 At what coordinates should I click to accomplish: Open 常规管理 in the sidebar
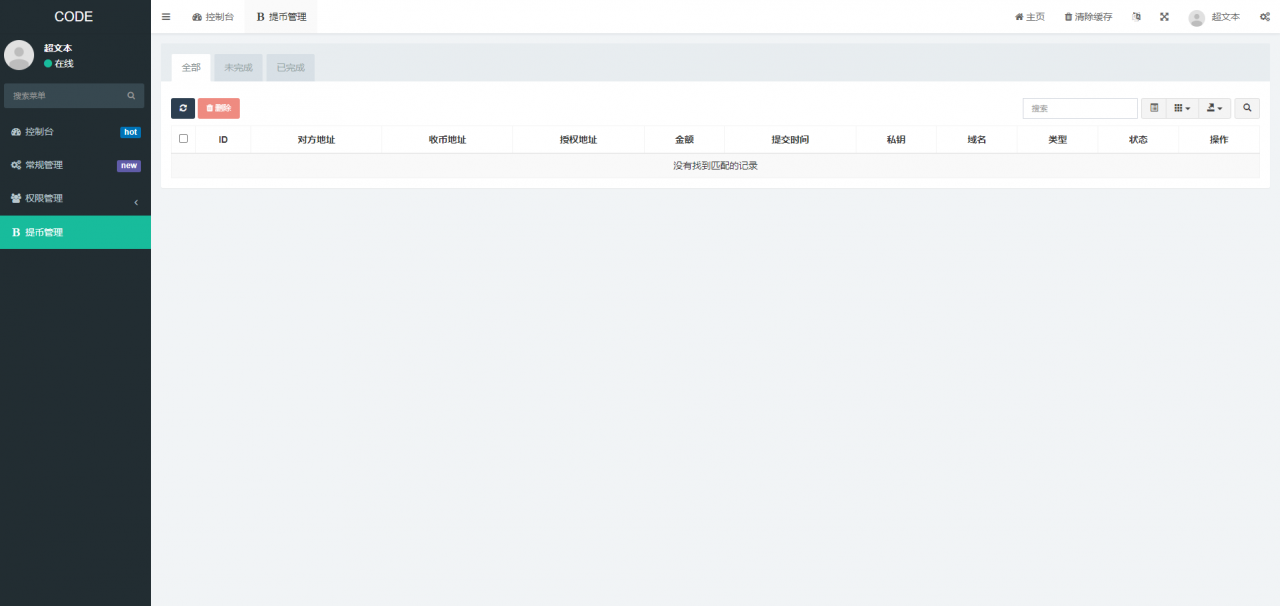click(x=75, y=165)
